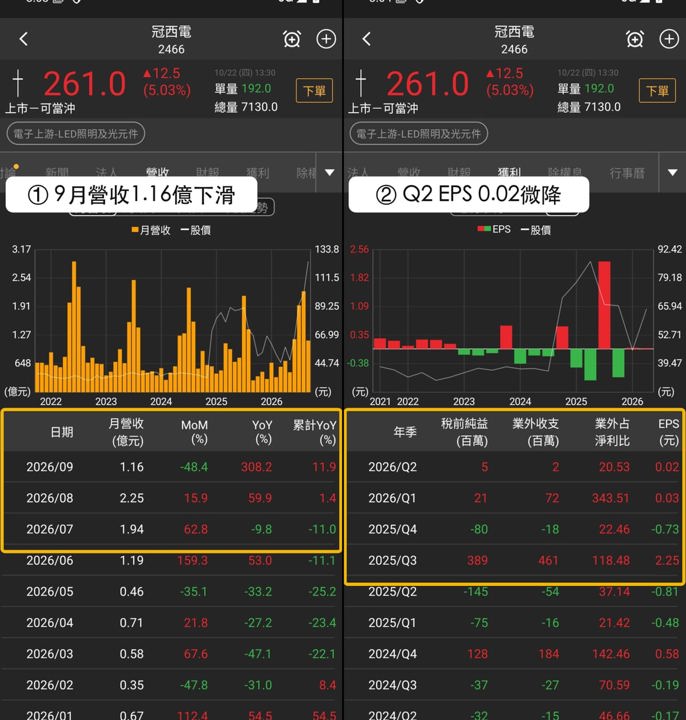Switch to 財報 tab in left screen
Screen dimensions: 686x720
click(208, 172)
